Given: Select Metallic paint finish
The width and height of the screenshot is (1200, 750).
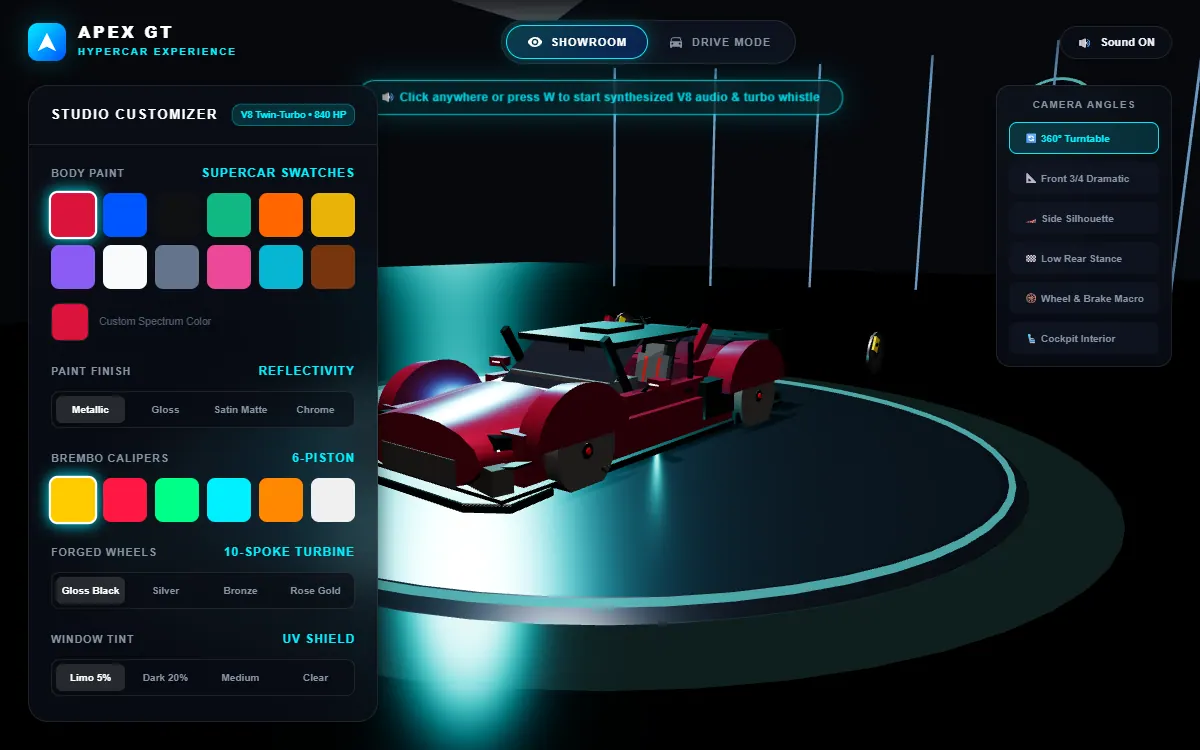Looking at the screenshot, I should [x=91, y=409].
